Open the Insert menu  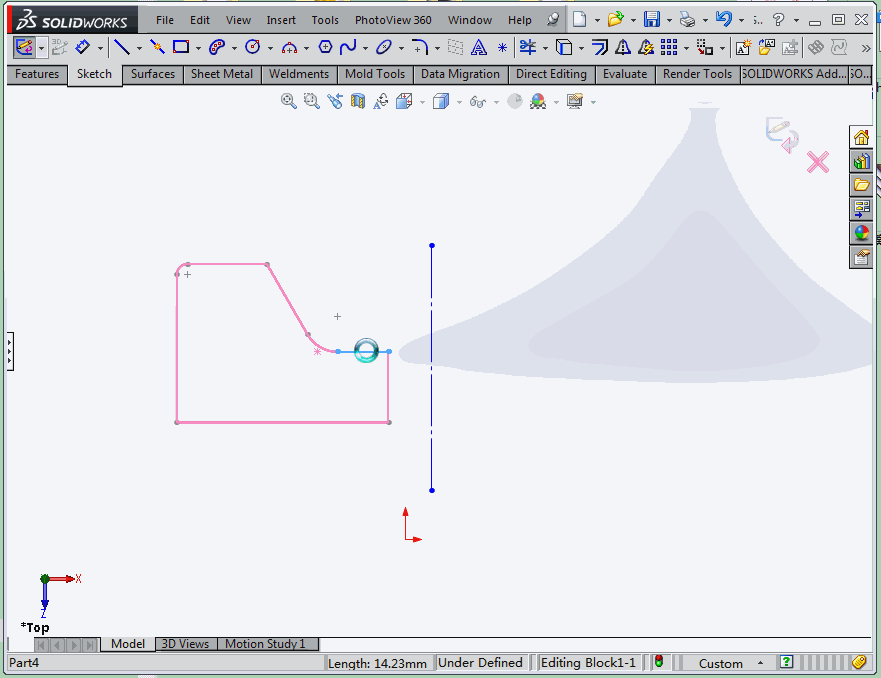281,20
